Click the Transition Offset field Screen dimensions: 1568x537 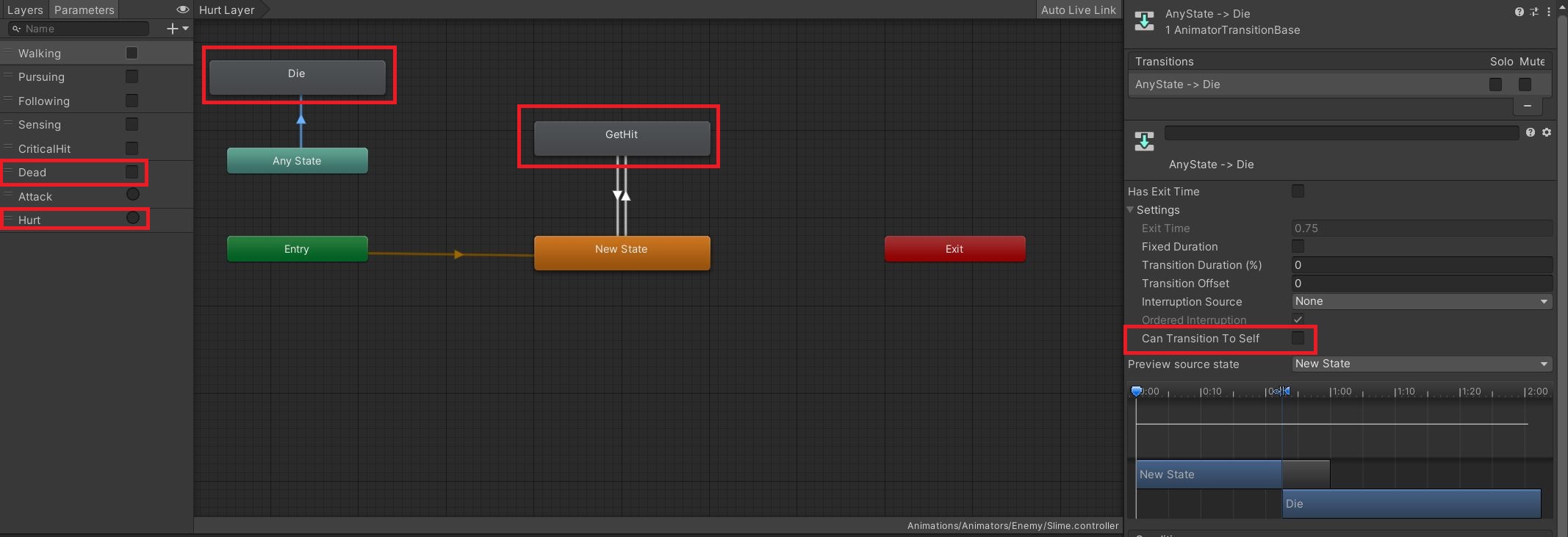1422,283
